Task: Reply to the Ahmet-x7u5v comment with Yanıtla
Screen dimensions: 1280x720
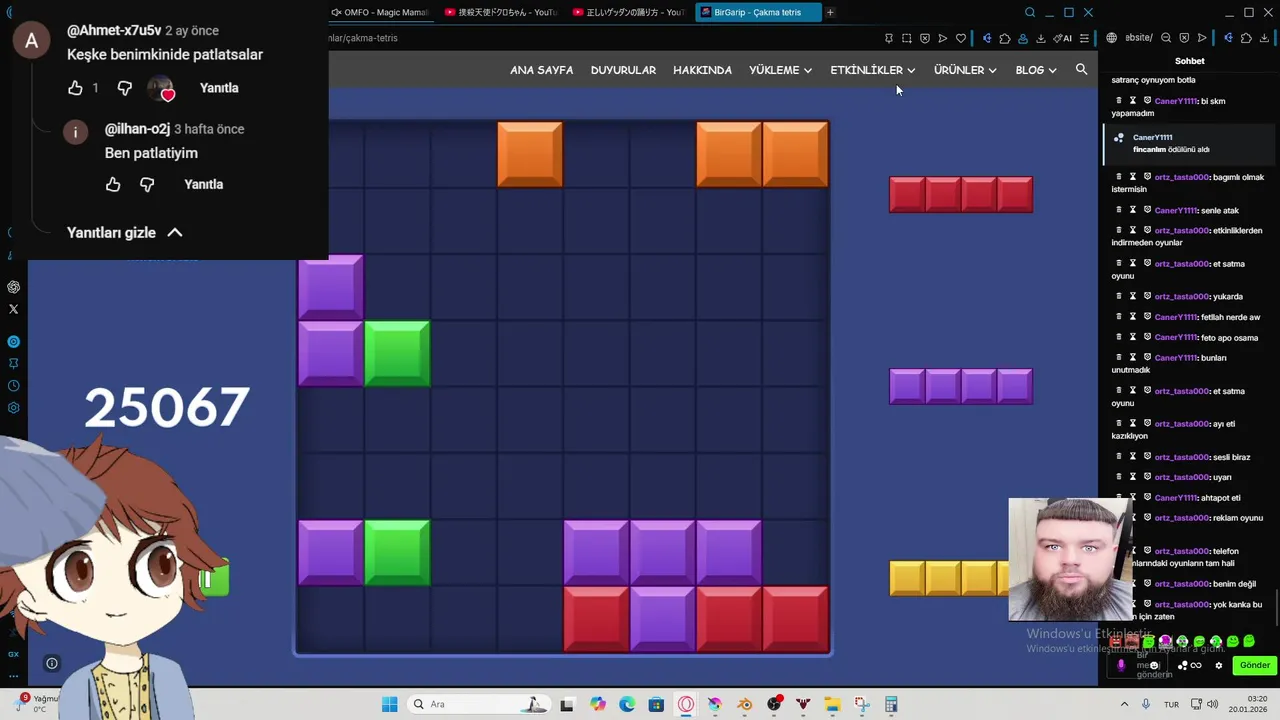Action: coord(219,88)
